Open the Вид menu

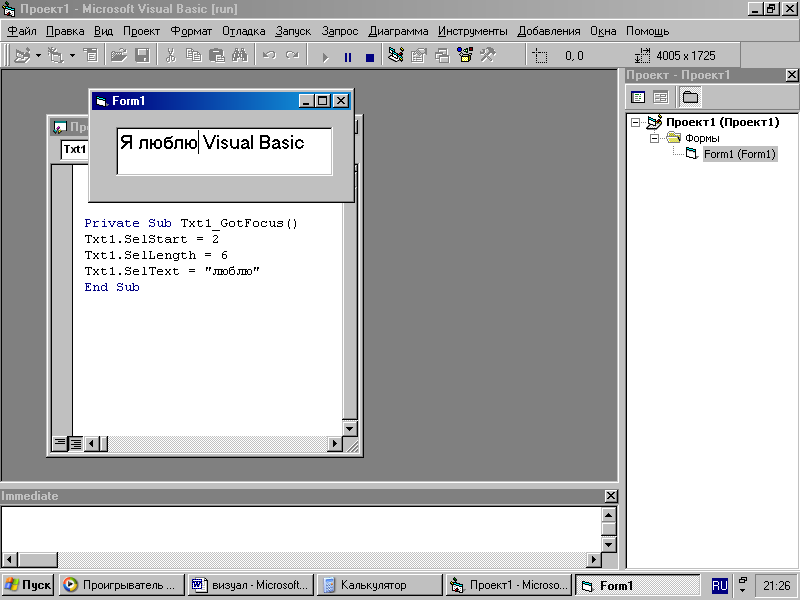pos(104,31)
